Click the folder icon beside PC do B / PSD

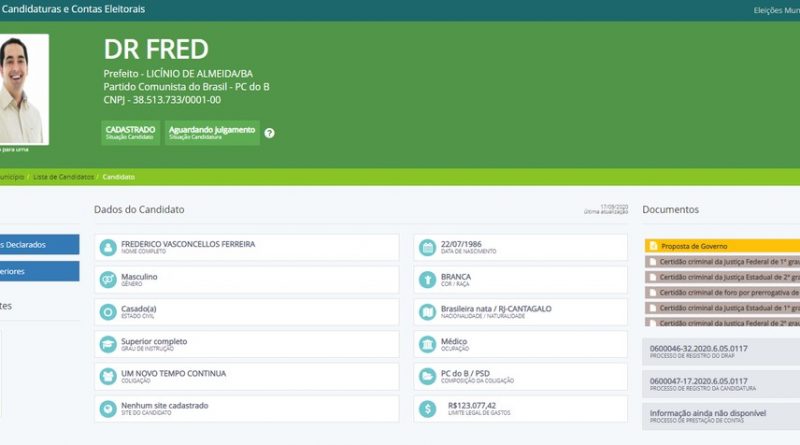[x=427, y=377]
